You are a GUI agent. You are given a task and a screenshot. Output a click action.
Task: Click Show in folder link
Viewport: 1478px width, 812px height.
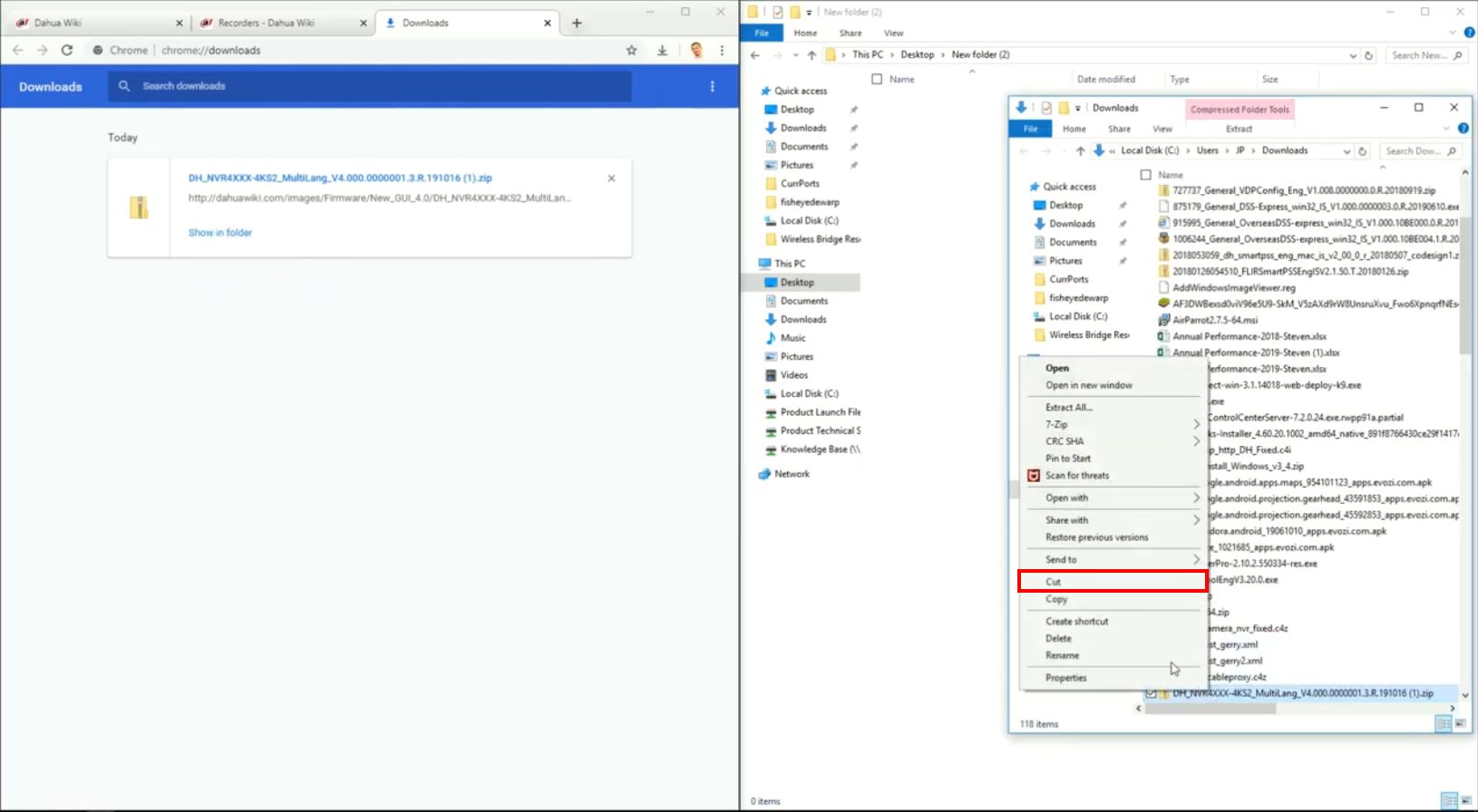pyautogui.click(x=220, y=233)
